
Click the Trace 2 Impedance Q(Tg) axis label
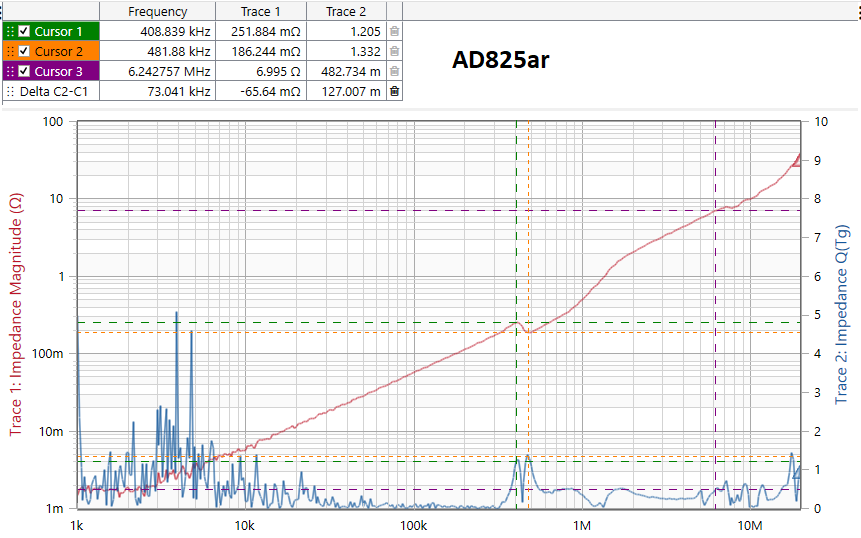click(842, 315)
